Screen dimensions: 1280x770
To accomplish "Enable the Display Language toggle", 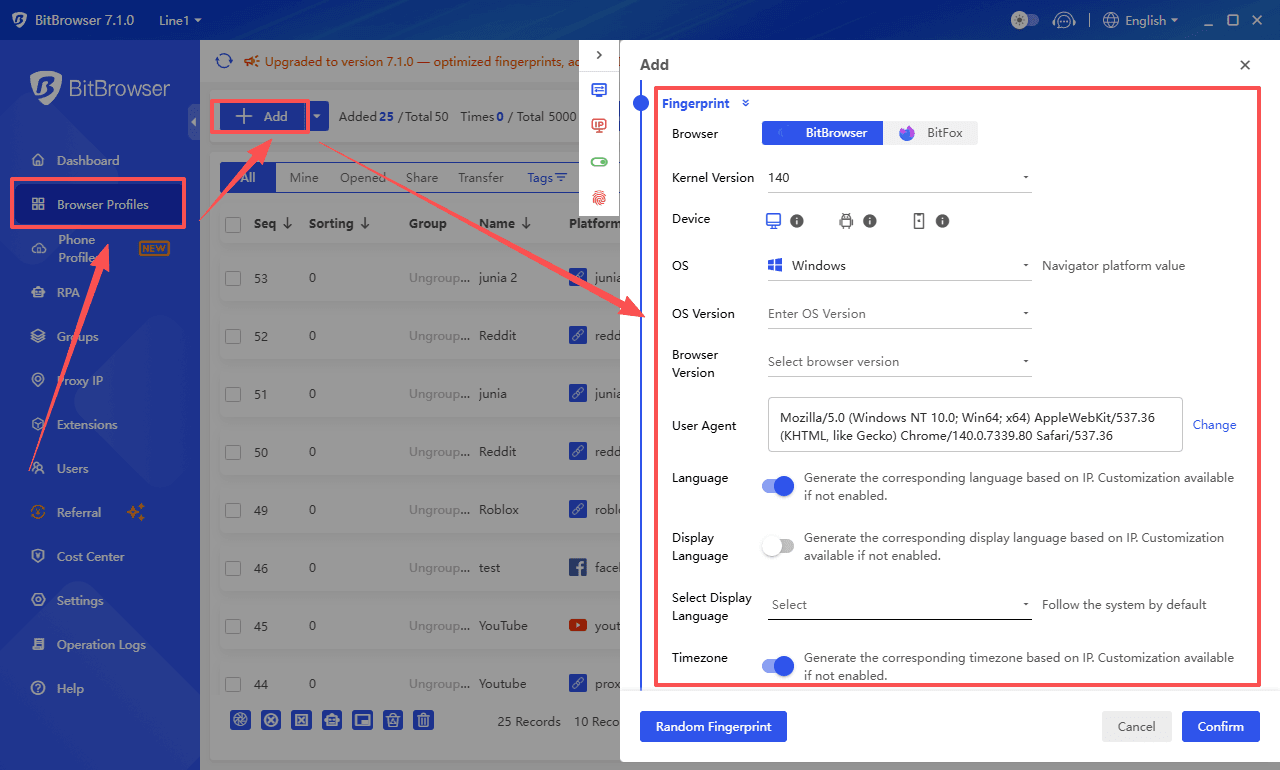I will click(x=778, y=546).
